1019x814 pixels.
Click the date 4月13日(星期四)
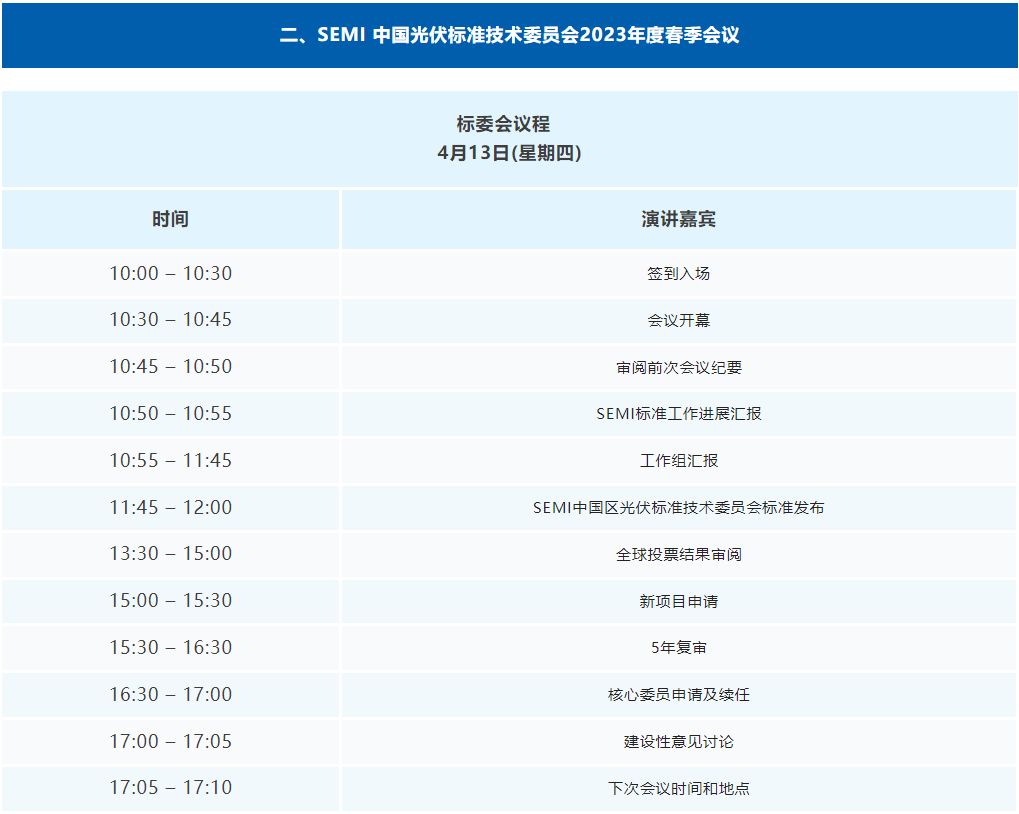click(510, 153)
